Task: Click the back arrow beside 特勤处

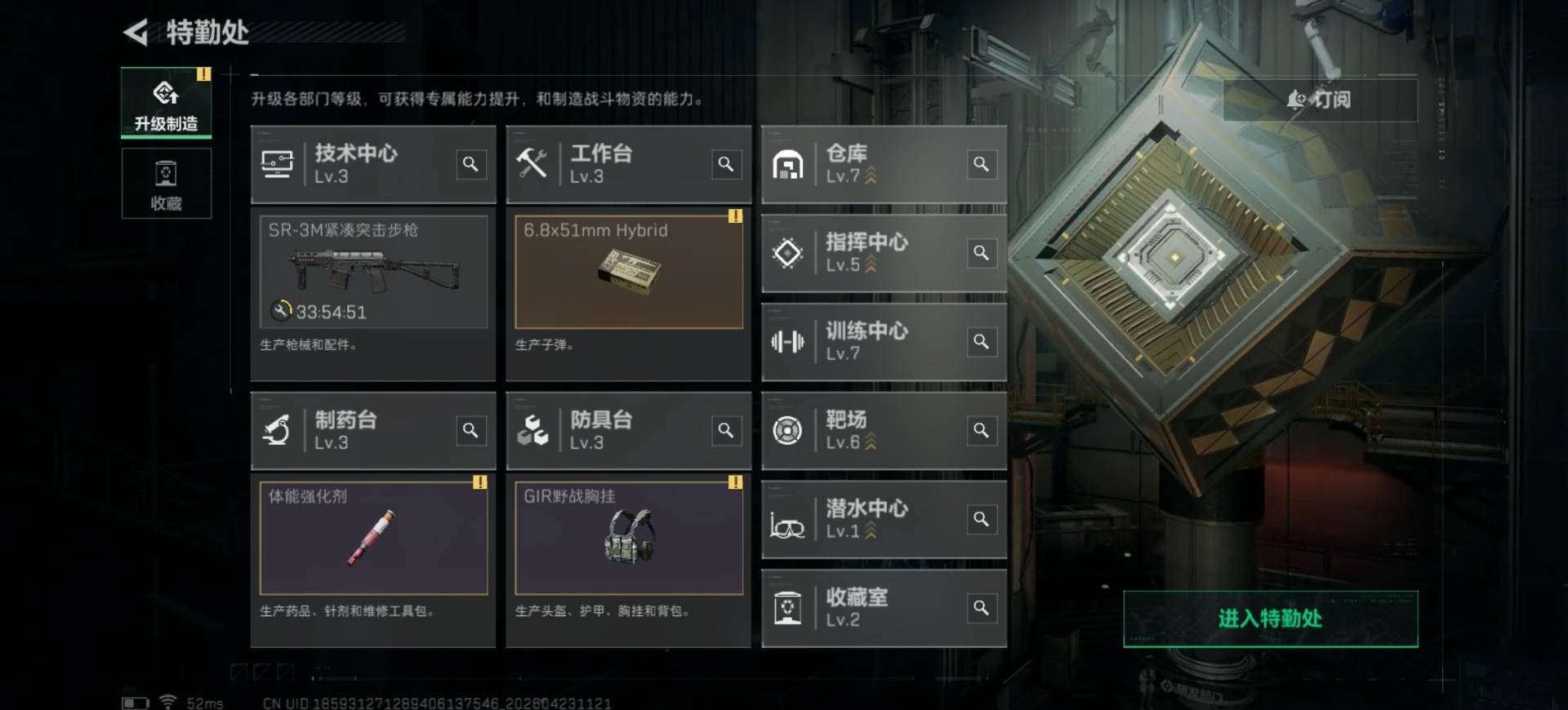Action: coord(136,33)
